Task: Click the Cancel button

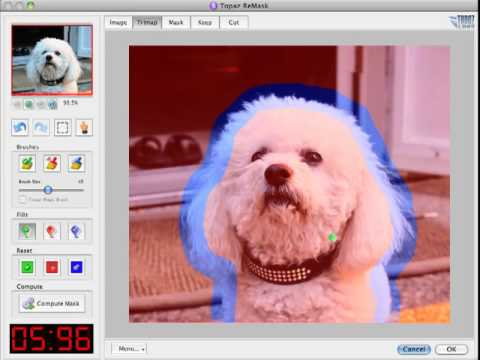Action: click(x=414, y=349)
